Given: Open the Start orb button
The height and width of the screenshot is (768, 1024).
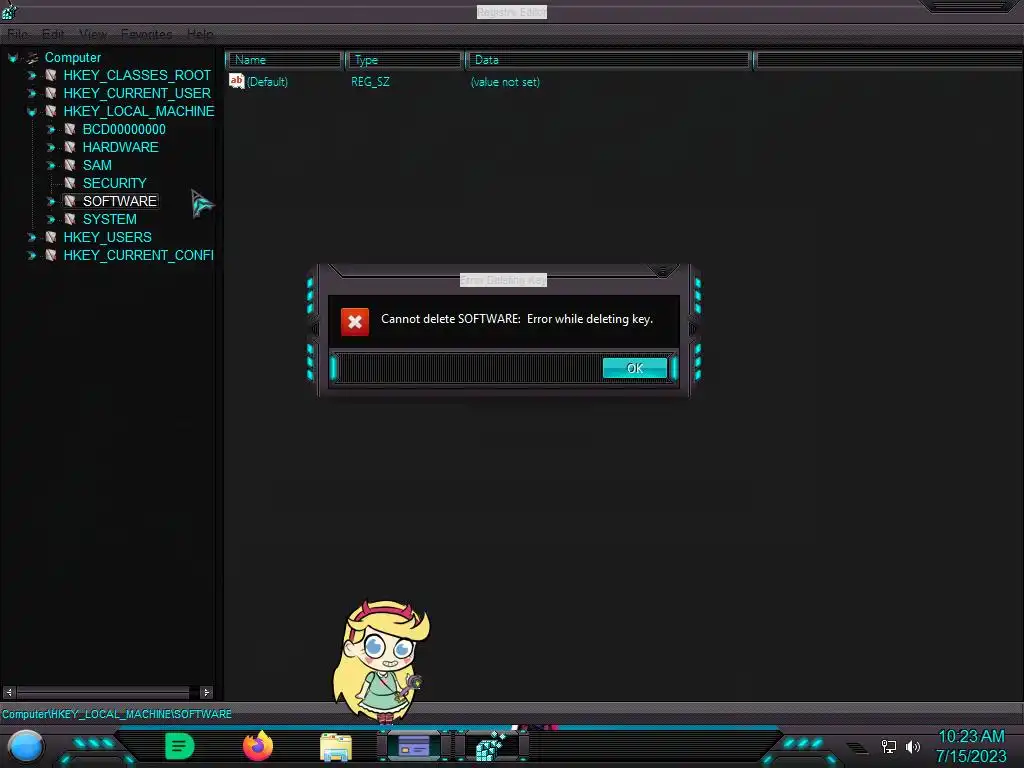Looking at the screenshot, I should click(26, 747).
